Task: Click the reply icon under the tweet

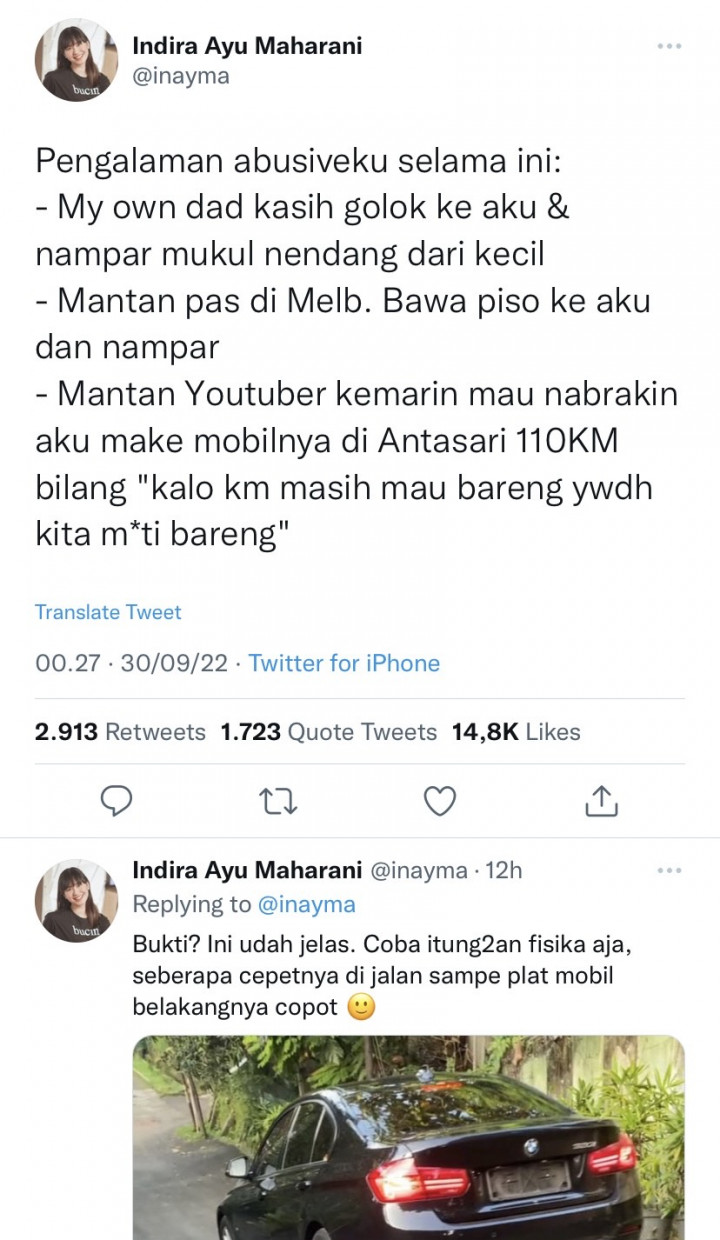Action: tap(117, 799)
